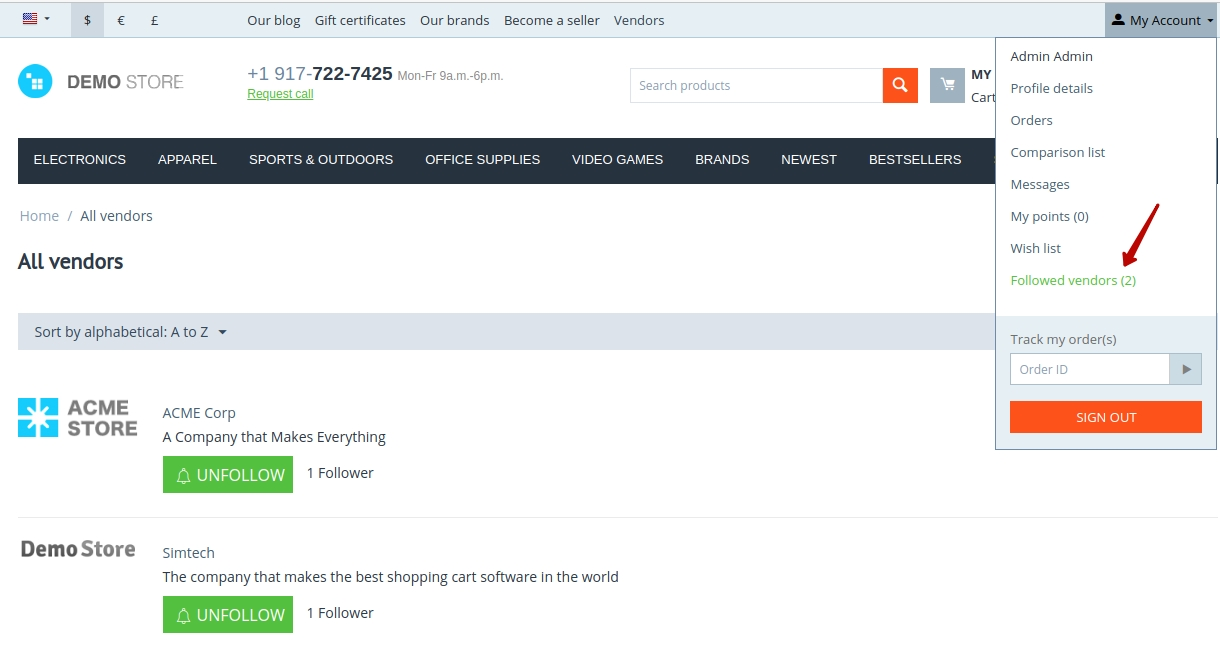Image resolution: width=1220 pixels, height=653 pixels.
Task: Click the Demo Store logo icon
Action: point(35,81)
